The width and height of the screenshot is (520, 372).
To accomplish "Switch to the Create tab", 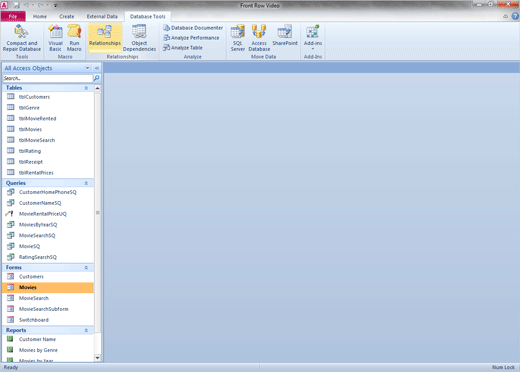I will click(x=67, y=16).
